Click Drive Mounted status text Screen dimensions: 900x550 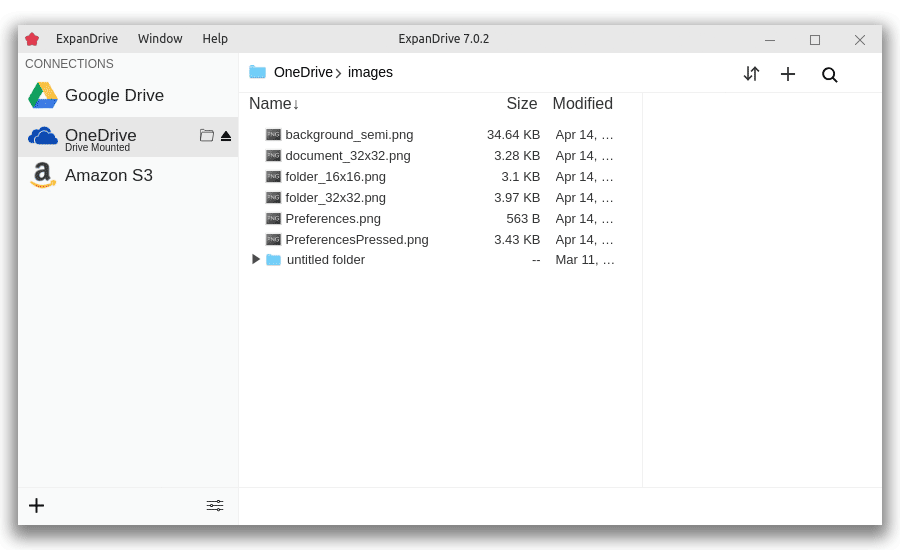click(x=98, y=148)
